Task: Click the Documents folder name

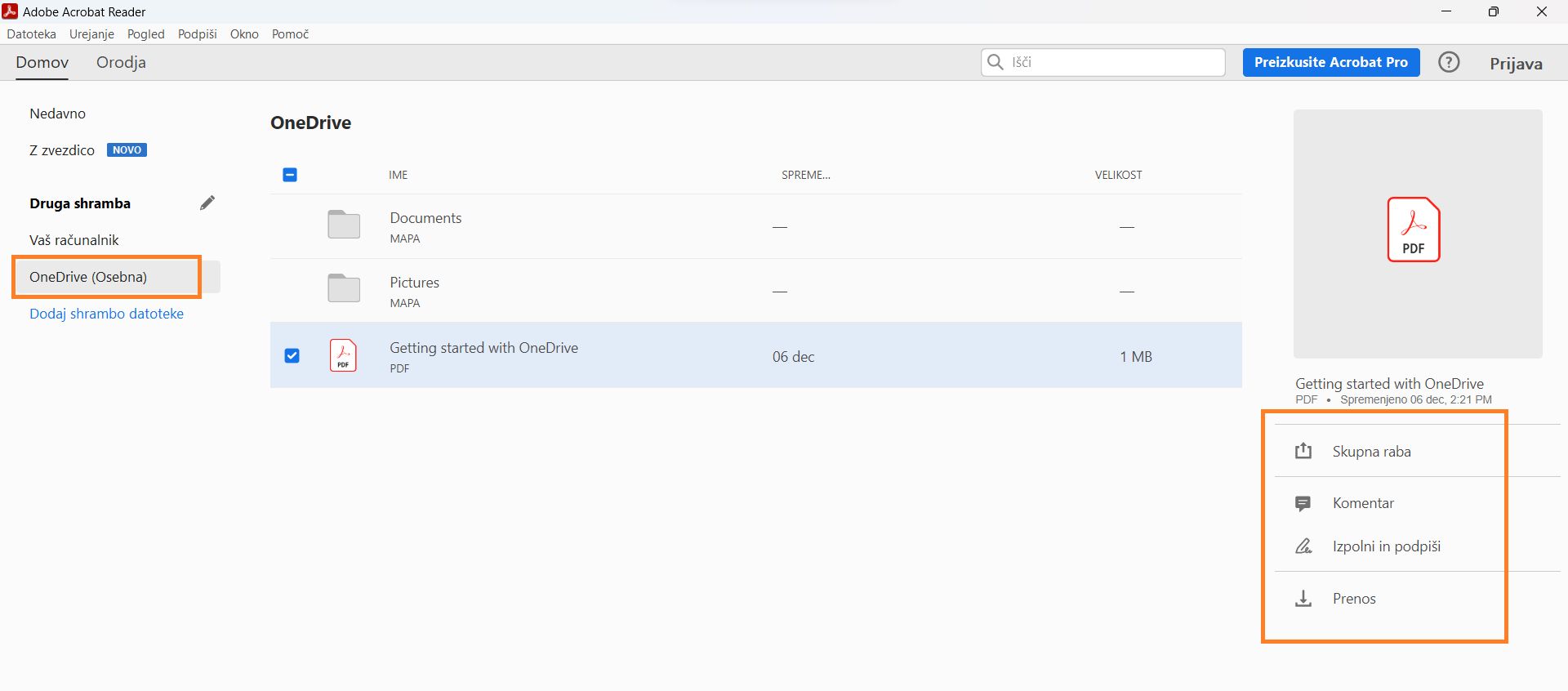Action: [425, 218]
